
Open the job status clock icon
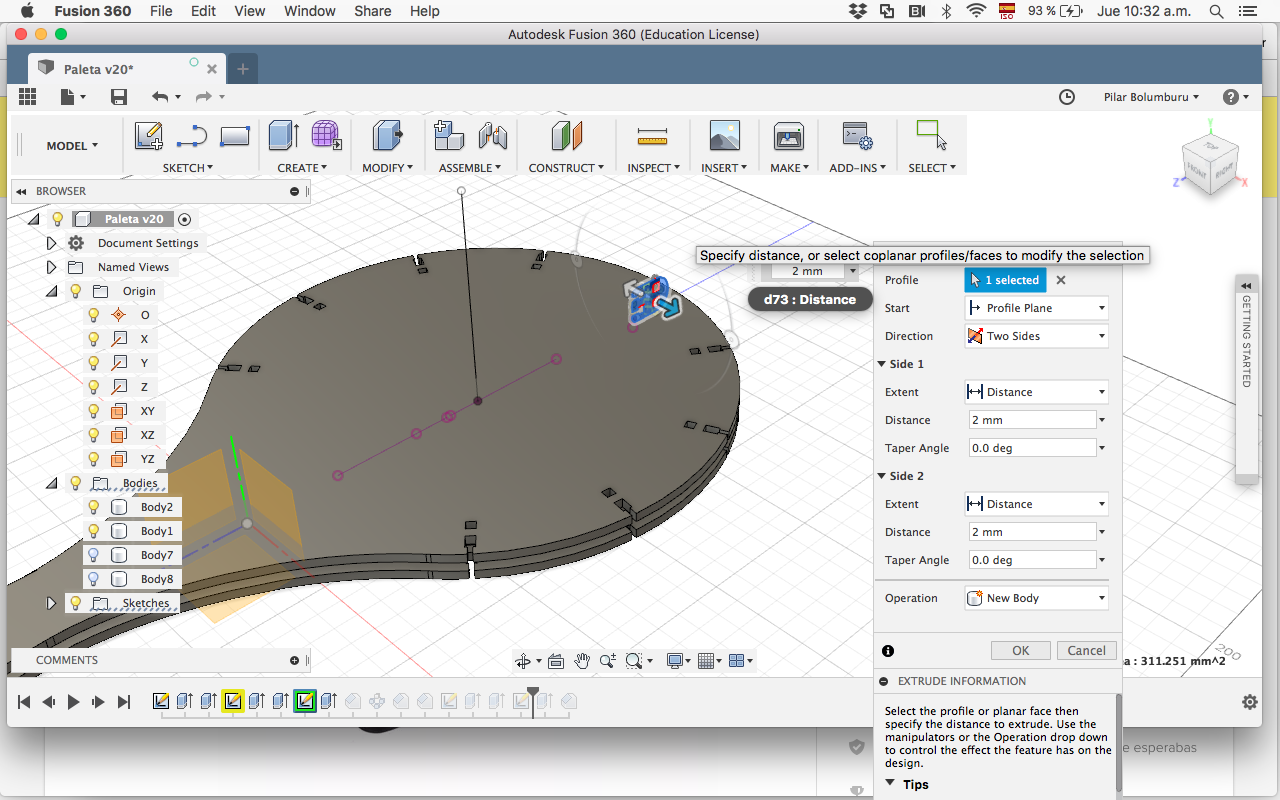pos(1067,97)
